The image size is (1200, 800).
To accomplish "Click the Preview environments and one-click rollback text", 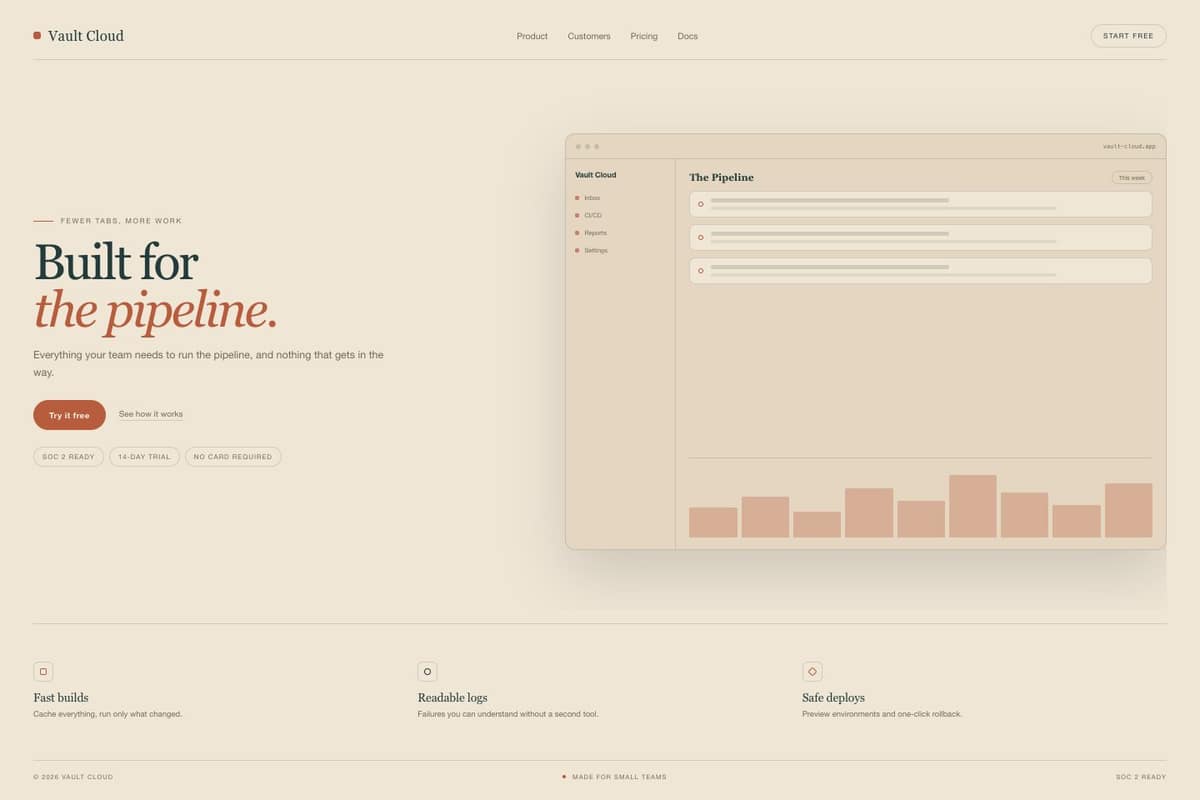I will click(x=882, y=714).
